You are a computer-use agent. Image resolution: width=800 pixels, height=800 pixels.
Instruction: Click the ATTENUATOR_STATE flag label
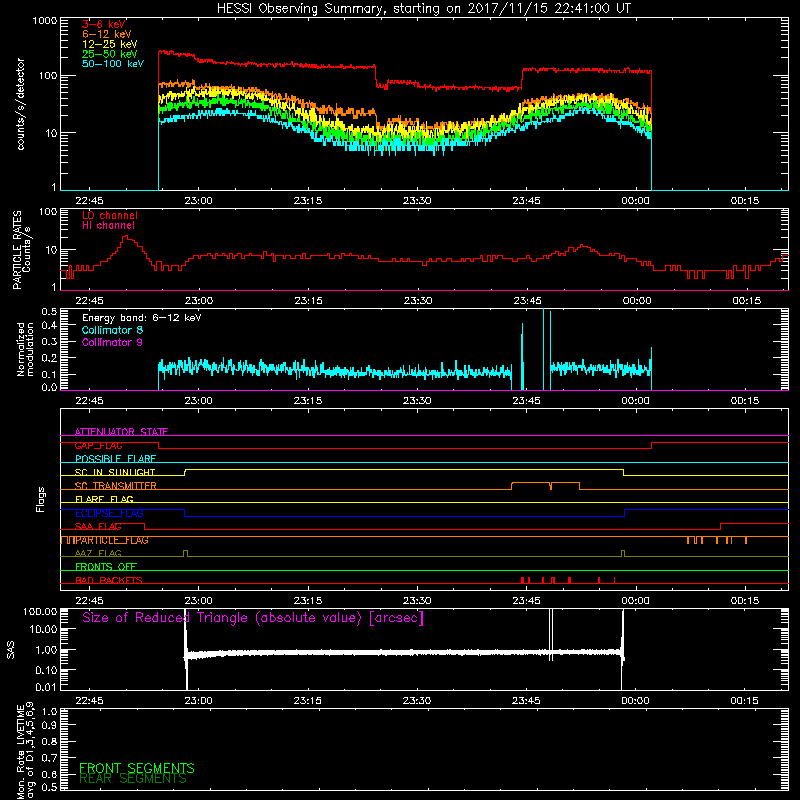(121, 432)
